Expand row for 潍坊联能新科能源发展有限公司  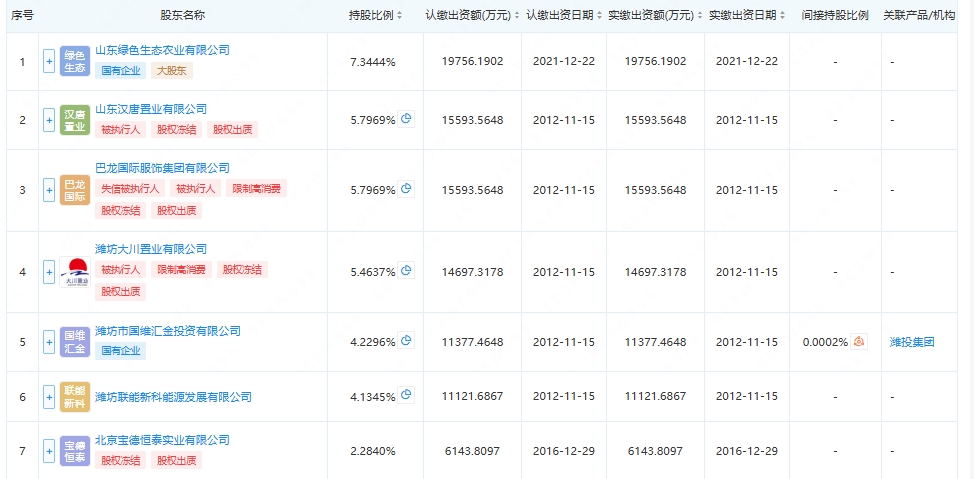pyautogui.click(x=49, y=396)
